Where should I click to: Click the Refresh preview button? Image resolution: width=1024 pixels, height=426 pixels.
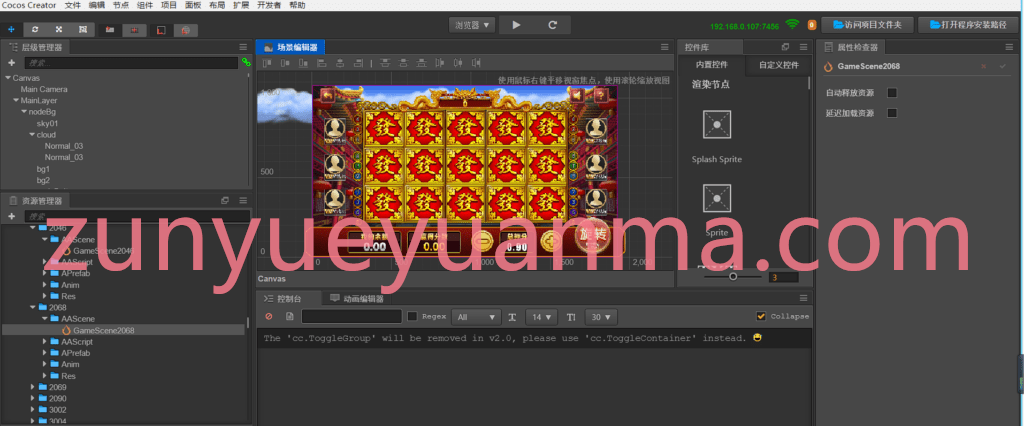click(552, 25)
